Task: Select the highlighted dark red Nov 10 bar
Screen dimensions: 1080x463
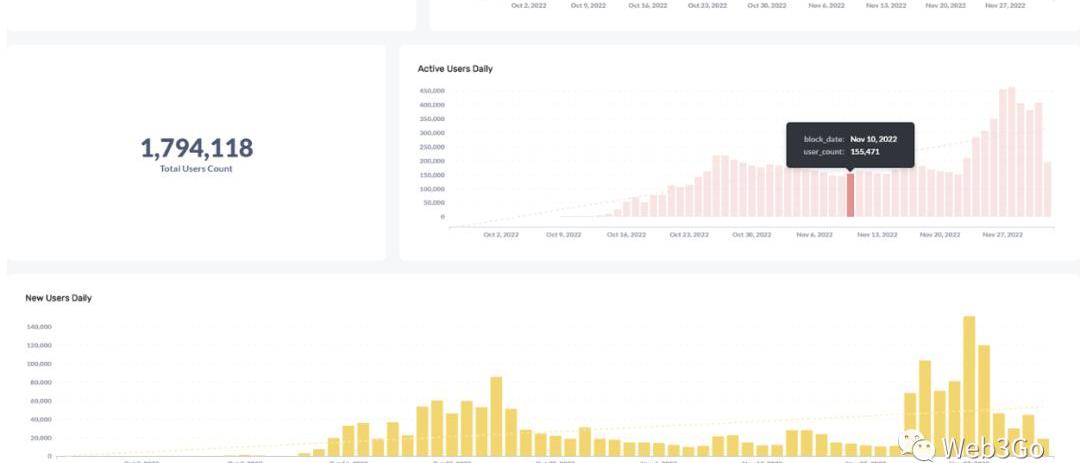Action: [851, 195]
